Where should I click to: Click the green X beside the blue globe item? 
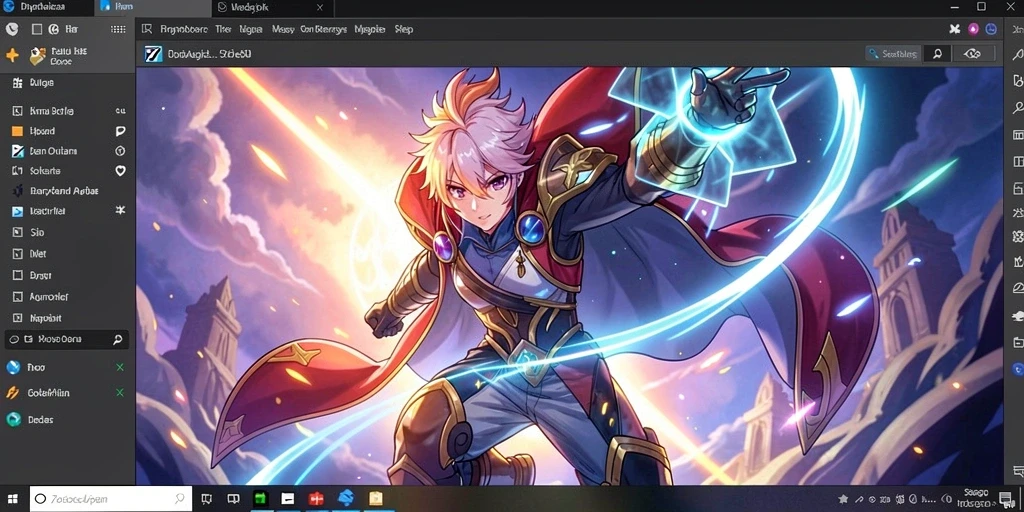pyautogui.click(x=120, y=368)
